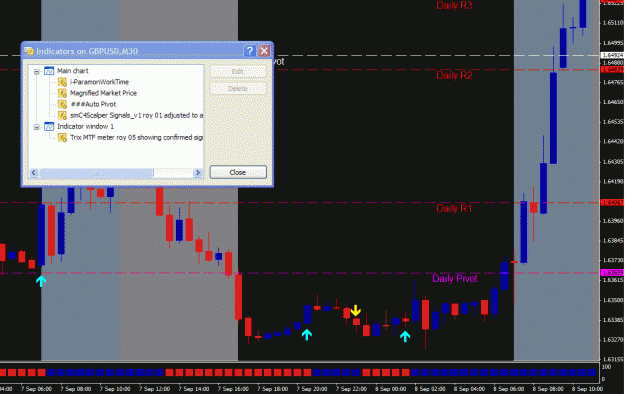Collapse the Main chart tree node
Screen dimensions: 625x394
point(37,72)
